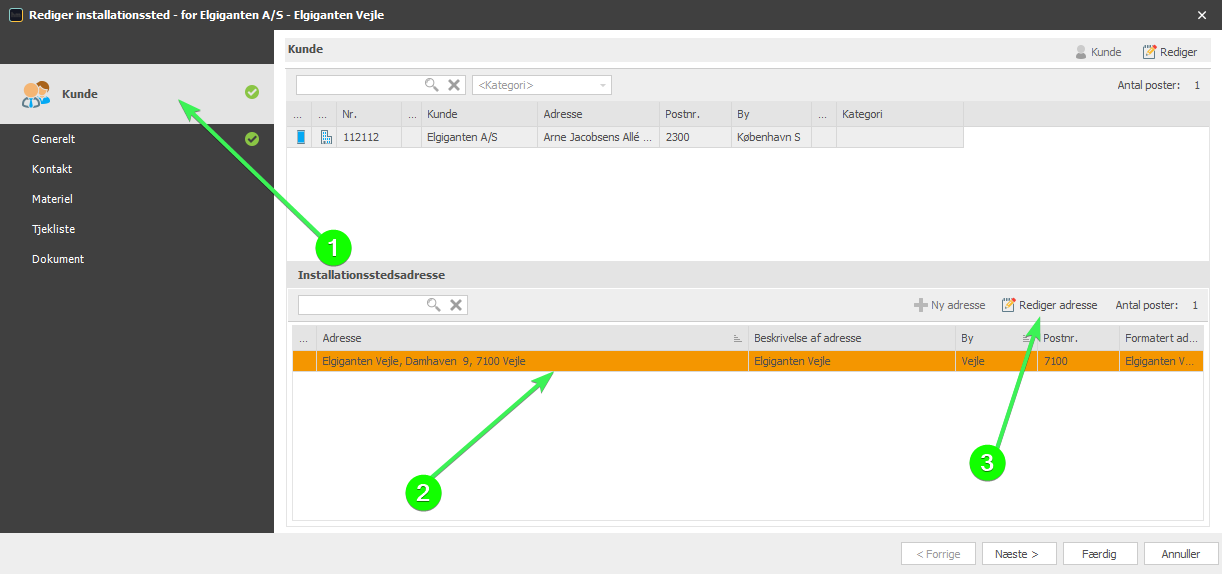Clear the customer search with X icon
This screenshot has height=574, width=1222.
454,85
